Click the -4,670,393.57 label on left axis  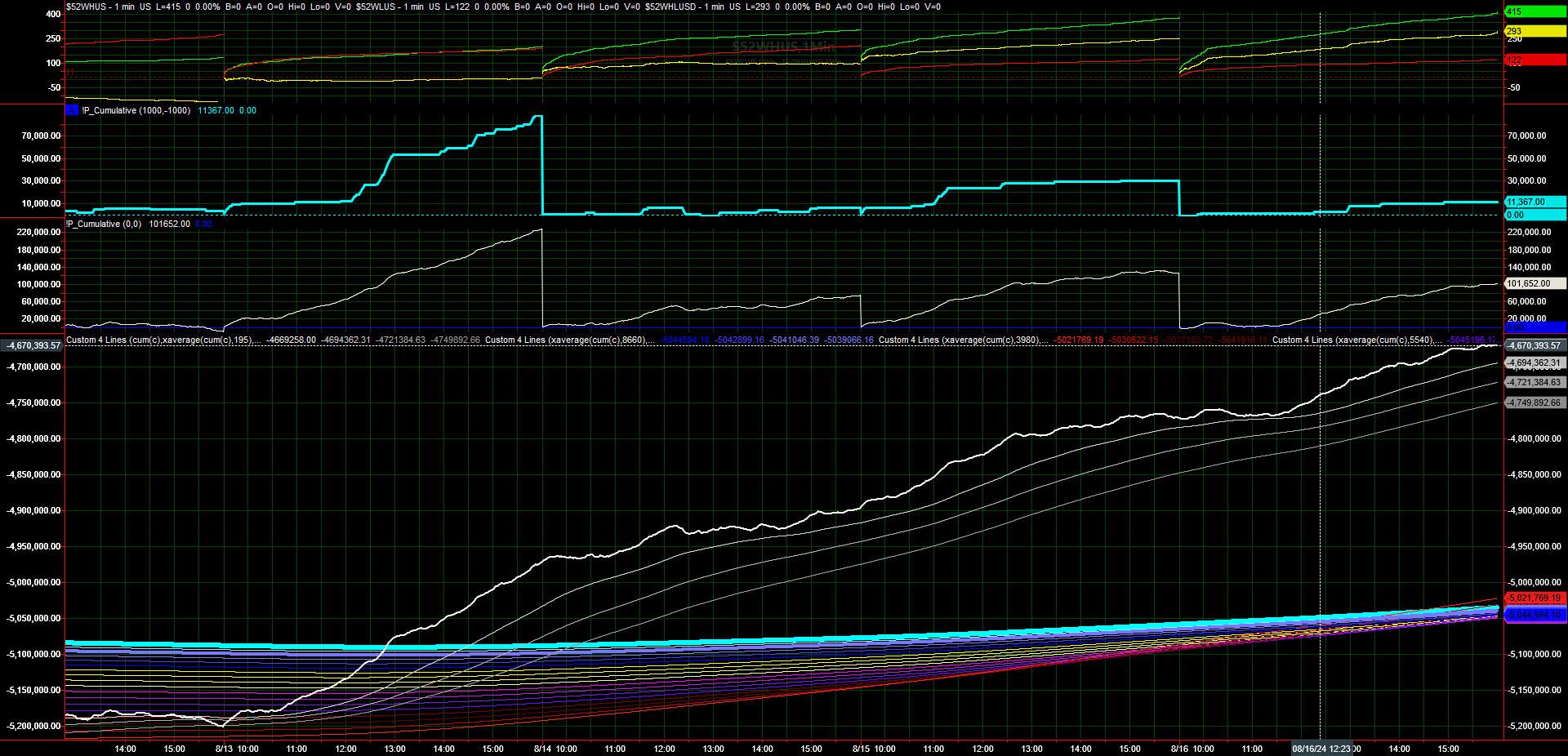click(33, 345)
